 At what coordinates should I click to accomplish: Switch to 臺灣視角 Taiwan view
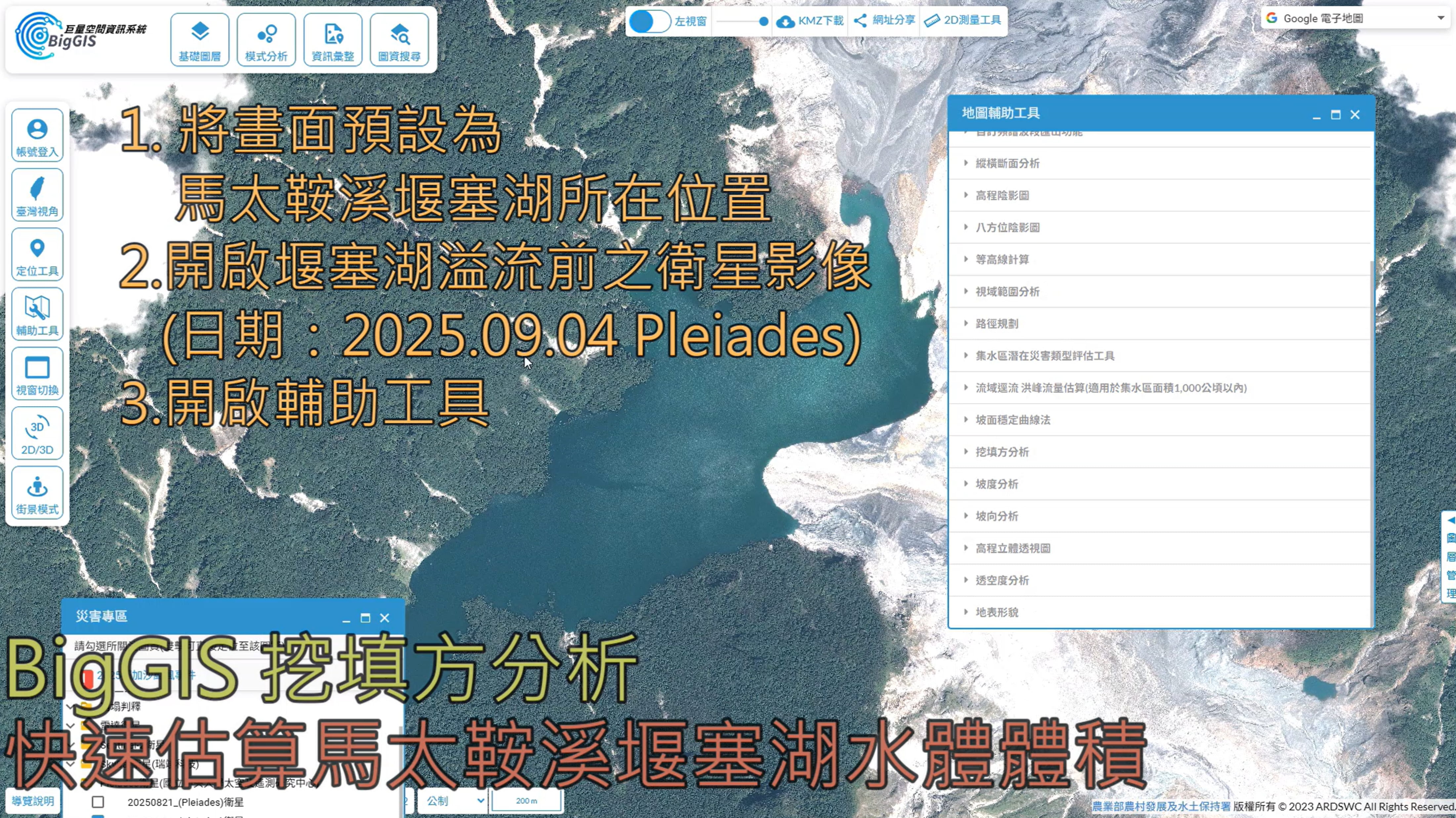[x=37, y=195]
